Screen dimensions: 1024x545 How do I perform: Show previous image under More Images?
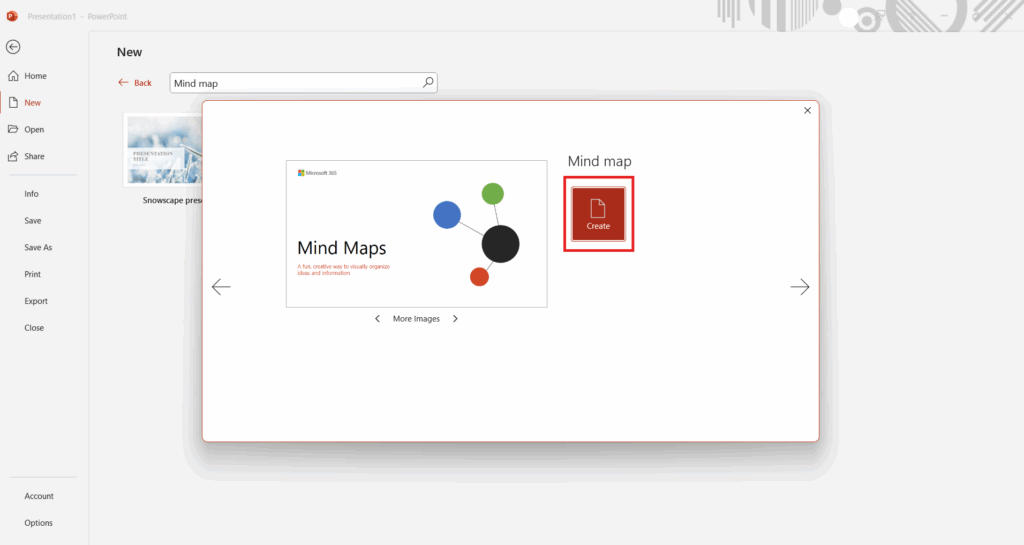377,319
